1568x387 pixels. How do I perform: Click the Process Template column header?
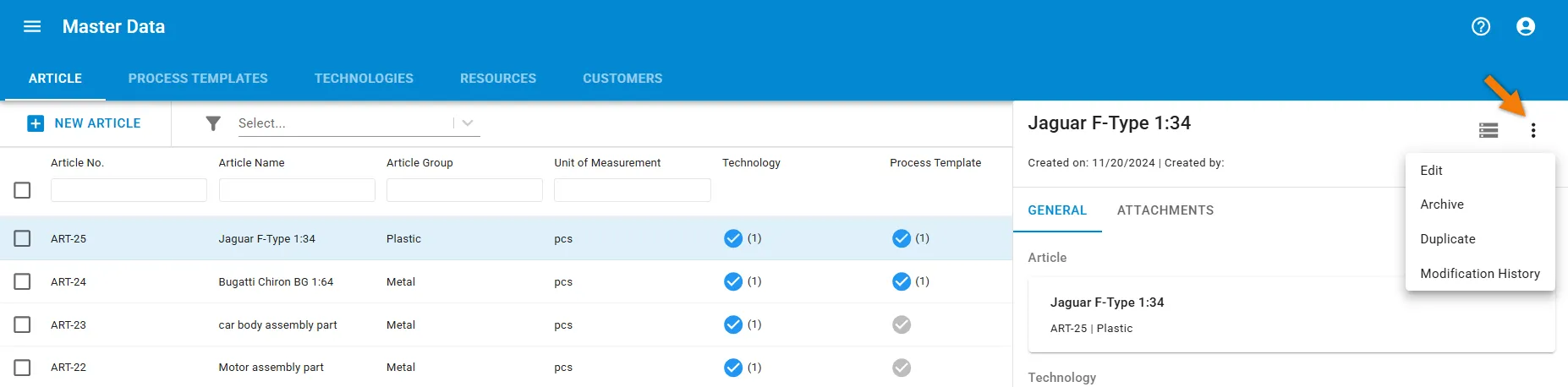tap(935, 163)
